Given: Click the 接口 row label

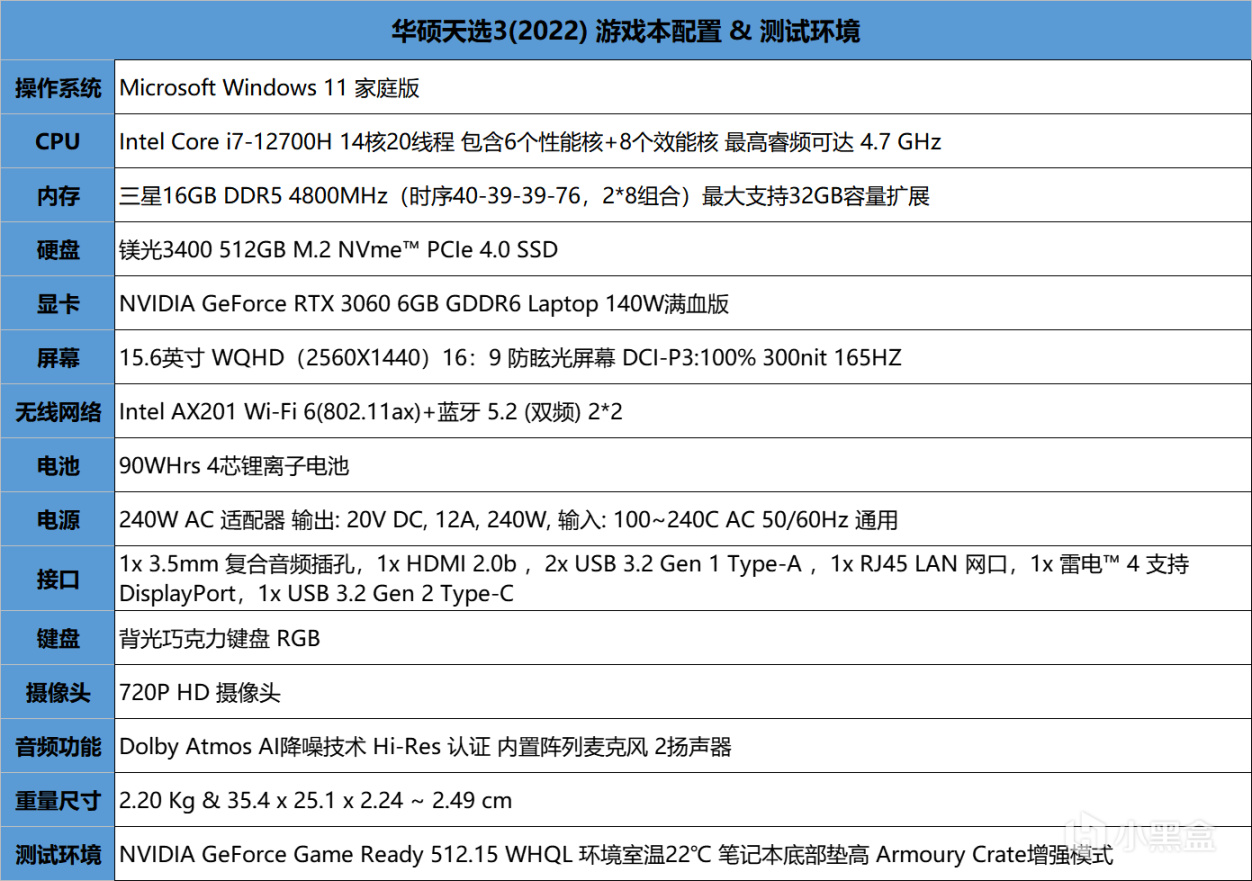Looking at the screenshot, I should click(x=58, y=579).
